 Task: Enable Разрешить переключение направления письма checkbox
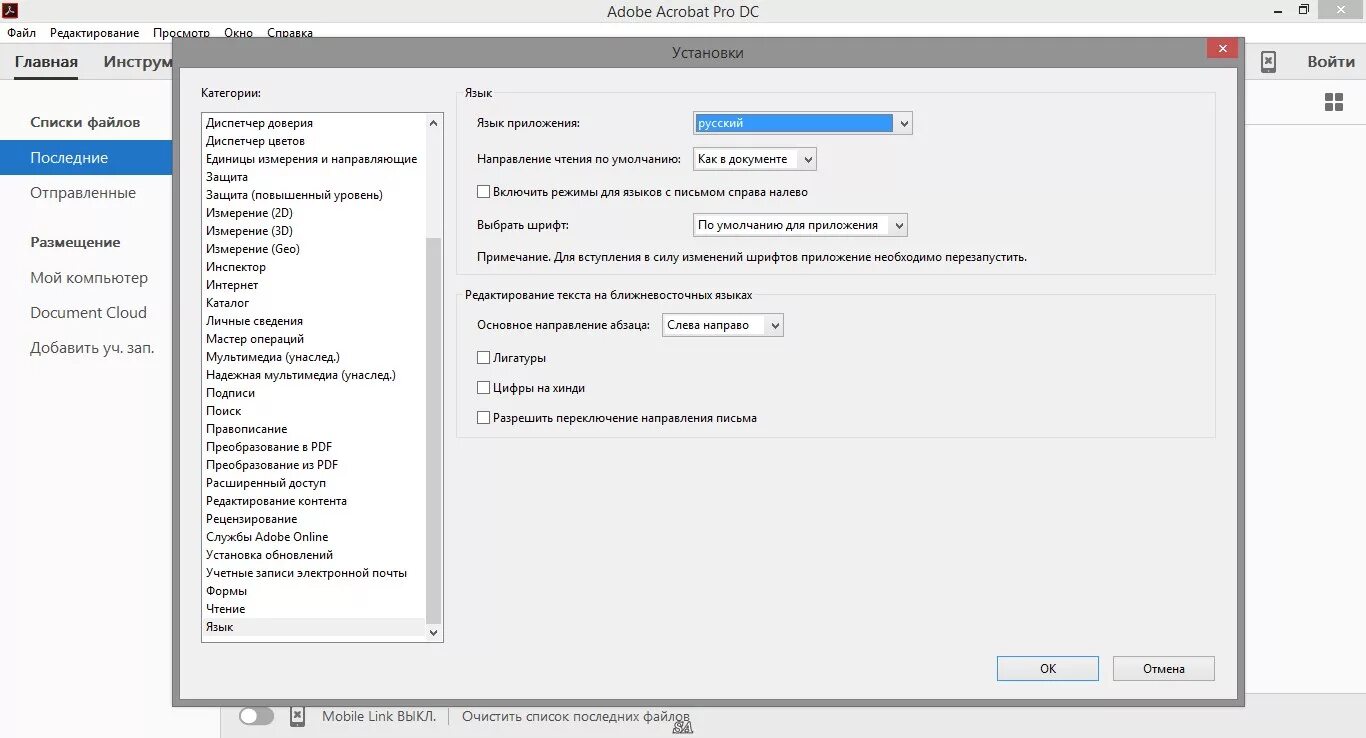[484, 418]
